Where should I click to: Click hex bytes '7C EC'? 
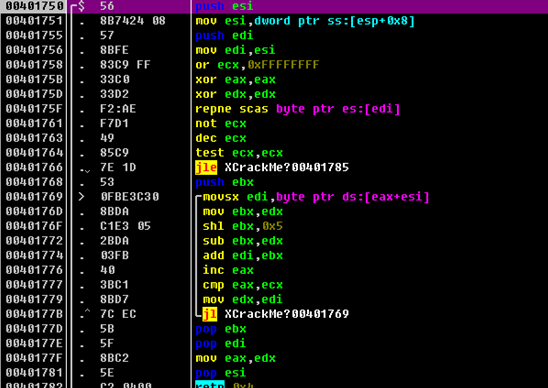118,314
